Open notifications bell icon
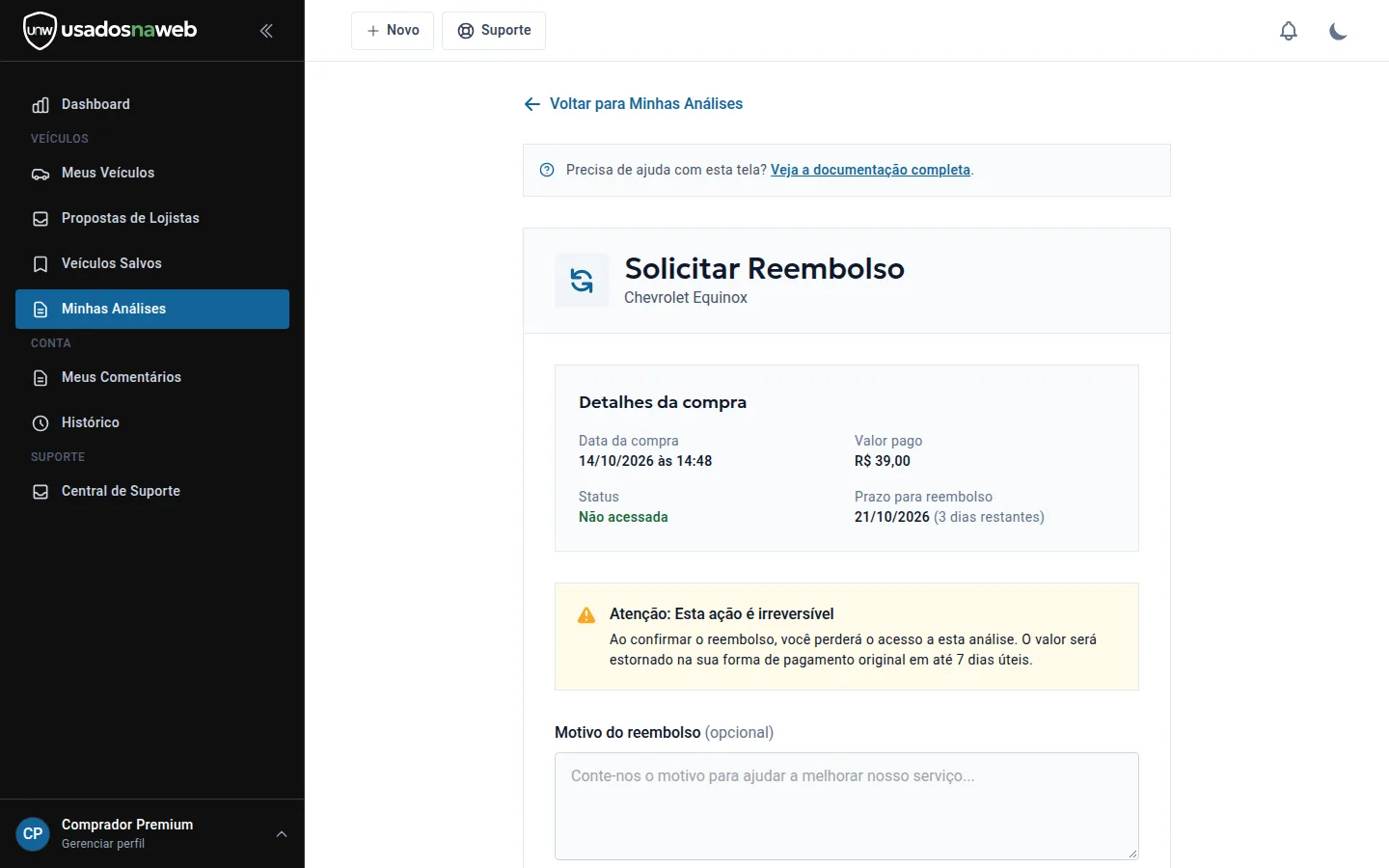The image size is (1389, 868). 1289,31
